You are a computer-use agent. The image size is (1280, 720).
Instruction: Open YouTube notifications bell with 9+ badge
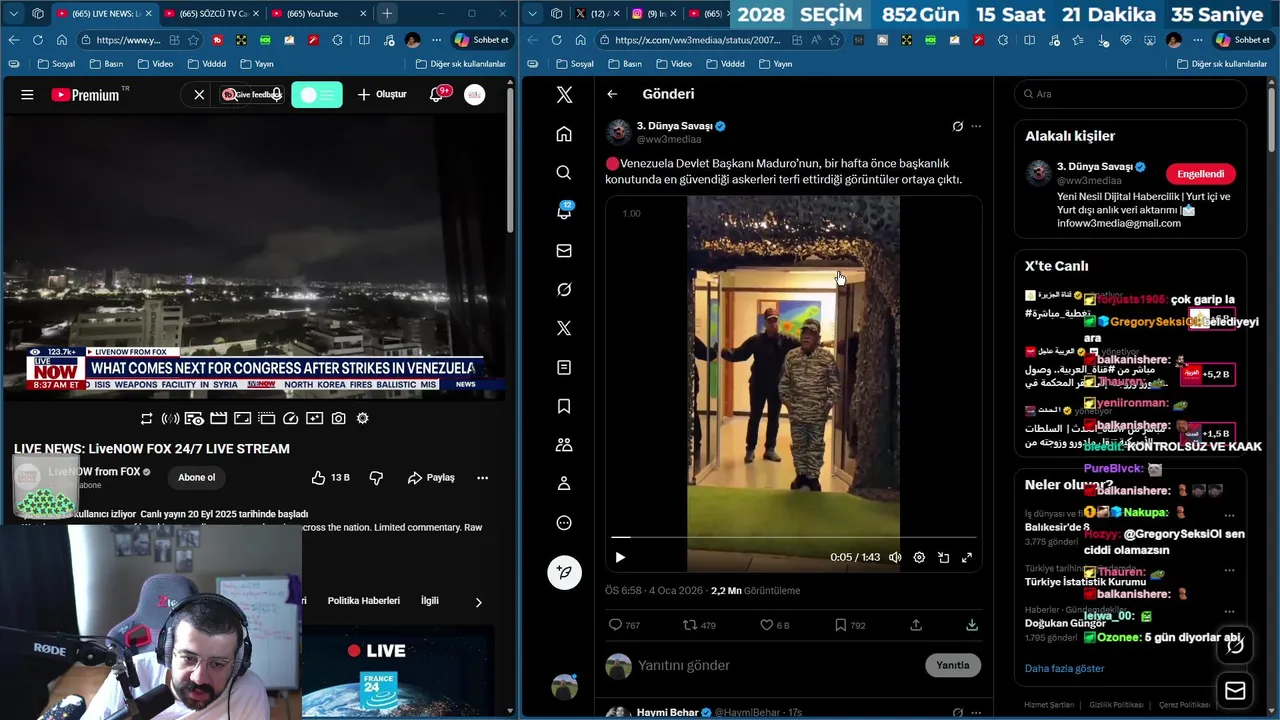coord(436,94)
